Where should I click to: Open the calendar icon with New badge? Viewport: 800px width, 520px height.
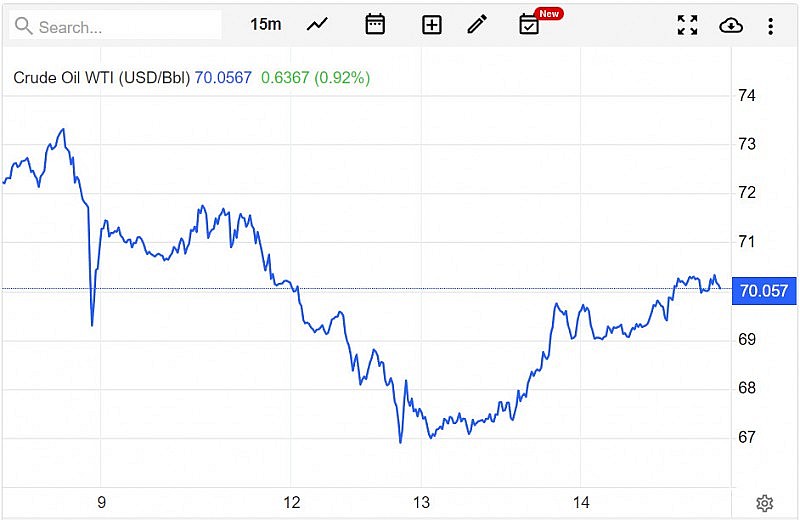[x=529, y=25]
